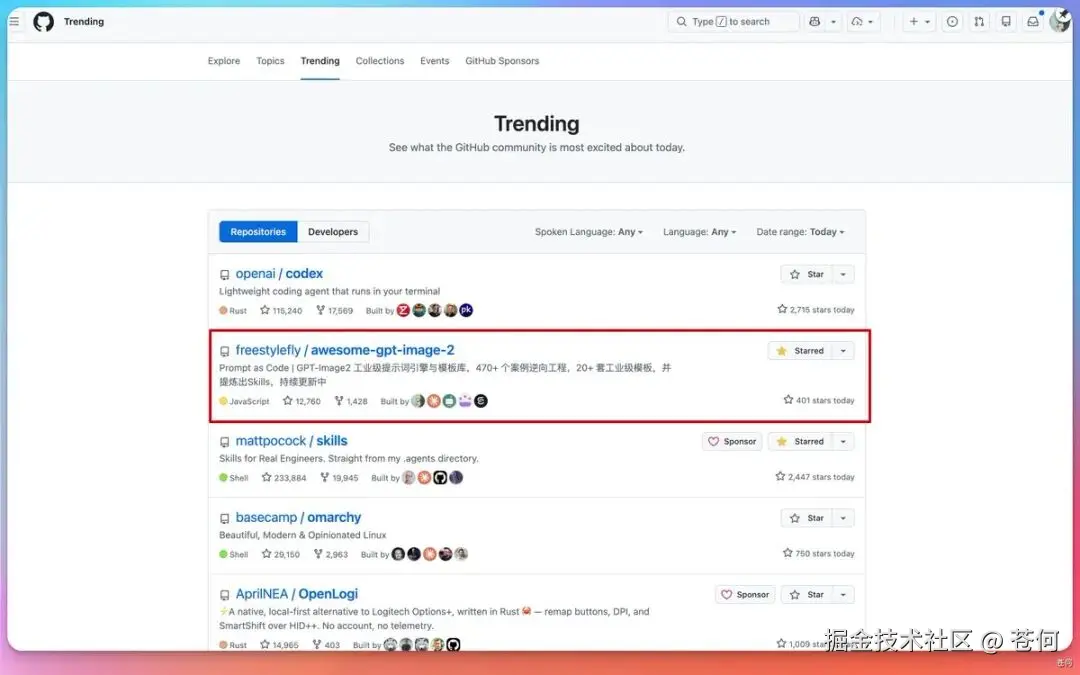Viewport: 1080px width, 675px height.
Task: Go to the Explore tab
Action: 224,61
